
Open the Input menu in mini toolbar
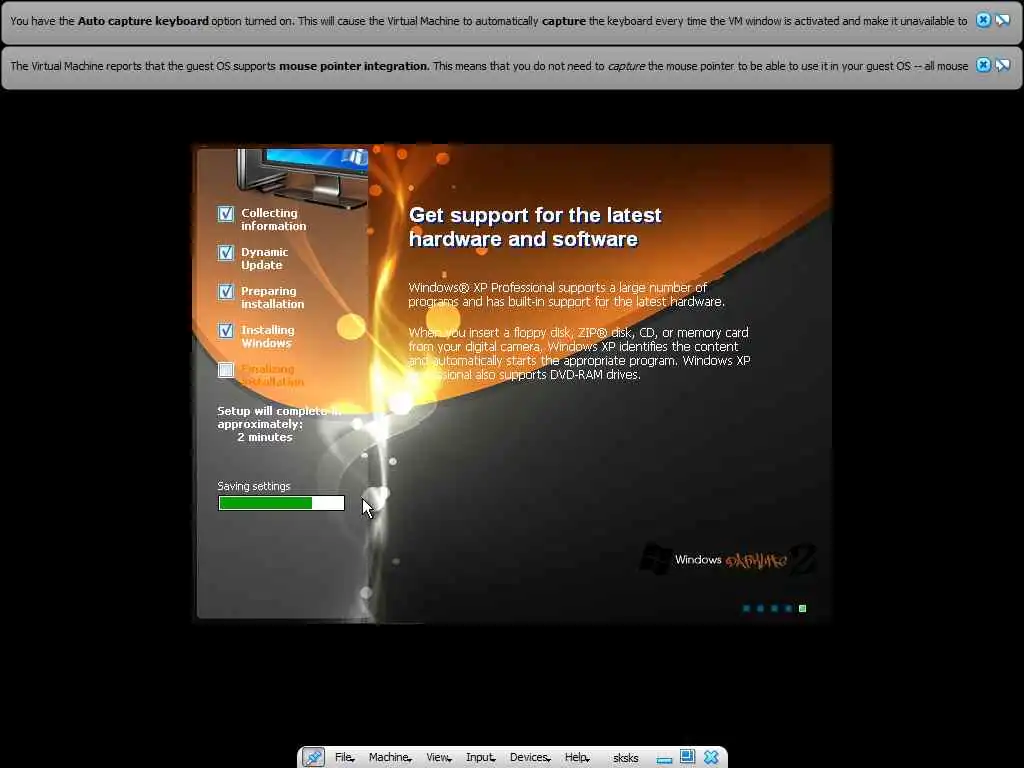(x=481, y=758)
